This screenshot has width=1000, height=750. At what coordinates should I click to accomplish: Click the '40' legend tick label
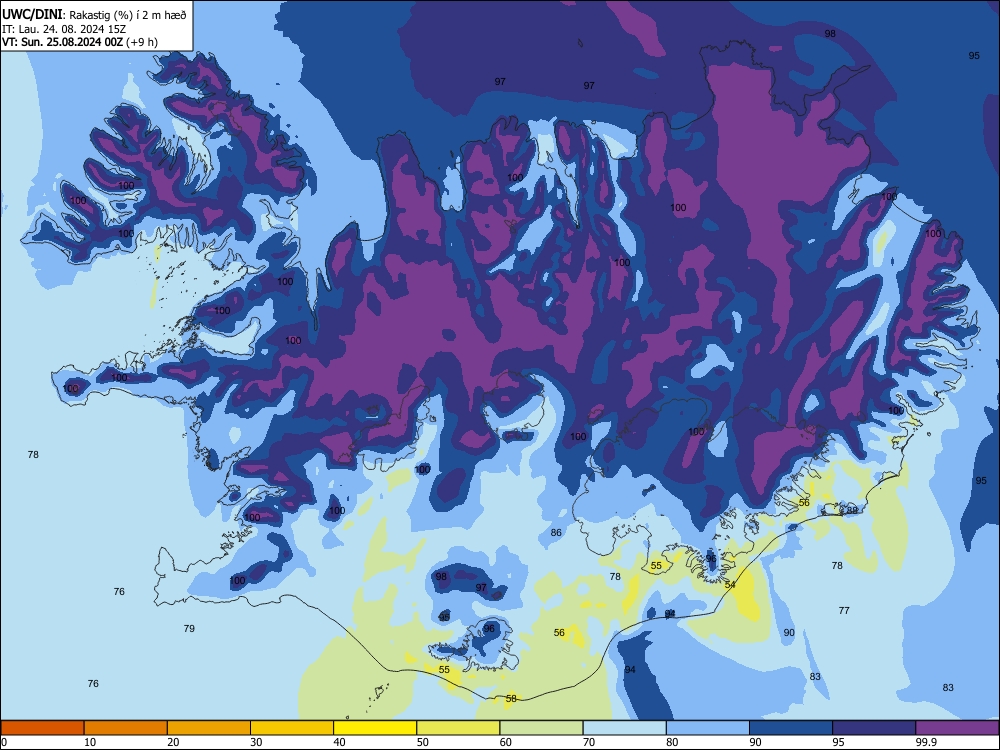(x=339, y=742)
